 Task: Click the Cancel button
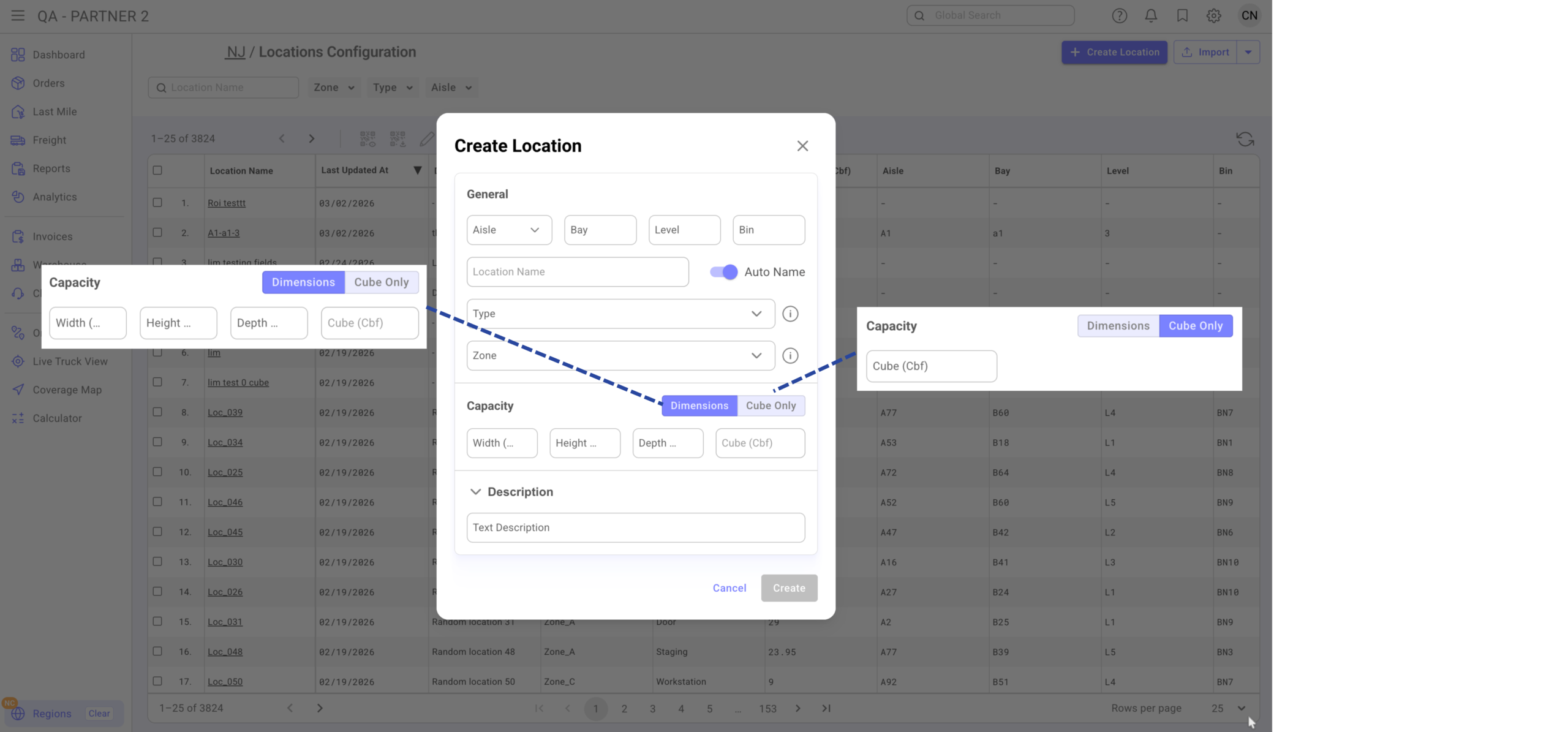pyautogui.click(x=729, y=588)
